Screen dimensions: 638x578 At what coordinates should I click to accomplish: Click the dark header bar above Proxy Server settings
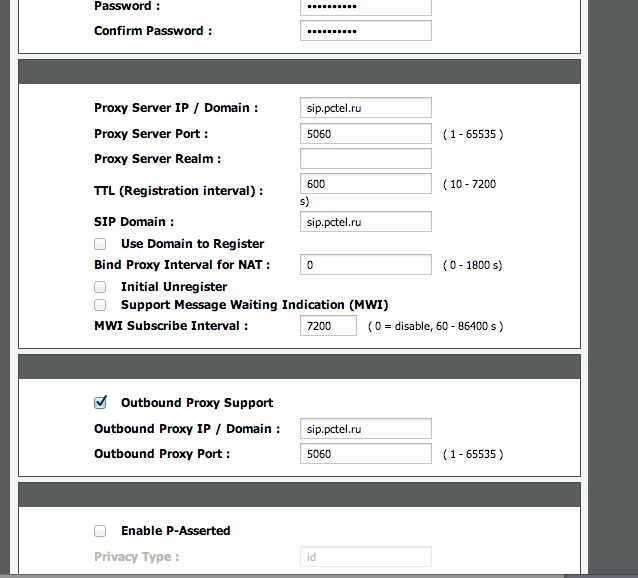coord(299,72)
